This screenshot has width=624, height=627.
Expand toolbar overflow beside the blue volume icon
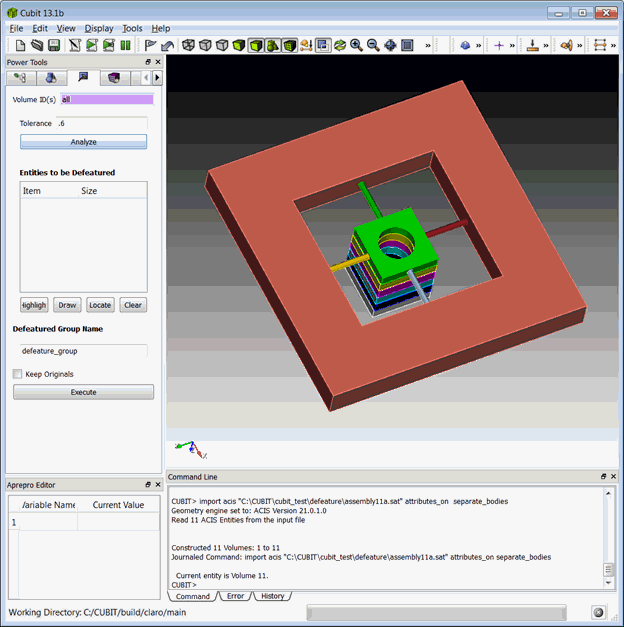[479, 45]
